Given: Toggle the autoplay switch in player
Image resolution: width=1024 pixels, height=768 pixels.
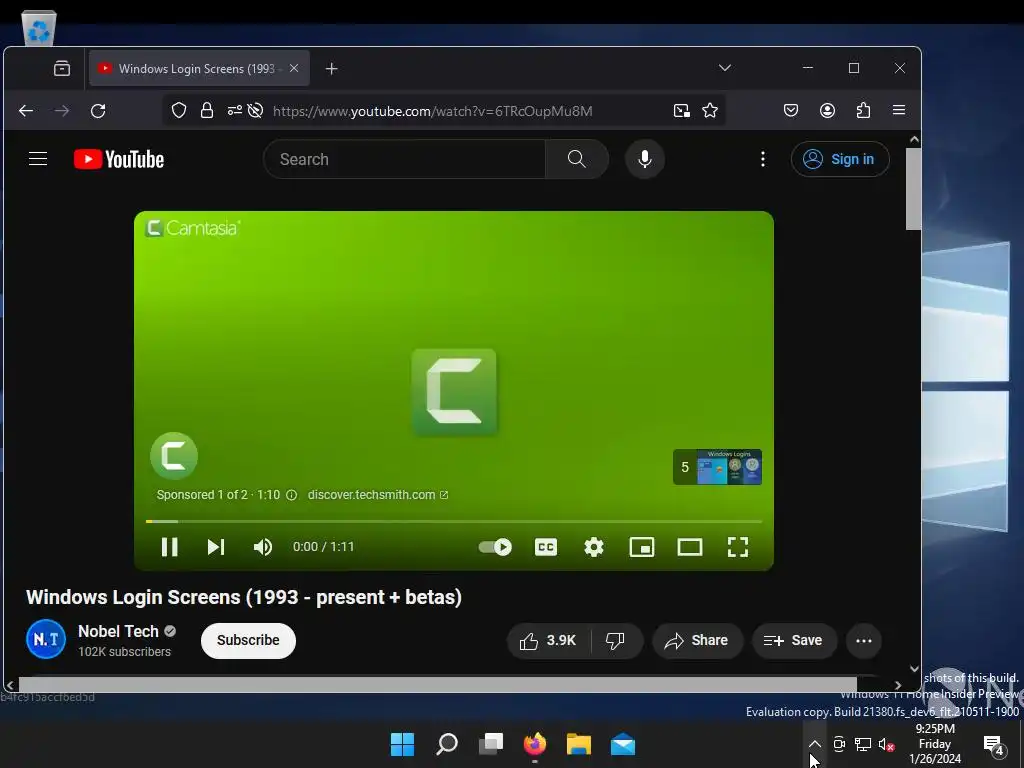Looking at the screenshot, I should [x=495, y=547].
